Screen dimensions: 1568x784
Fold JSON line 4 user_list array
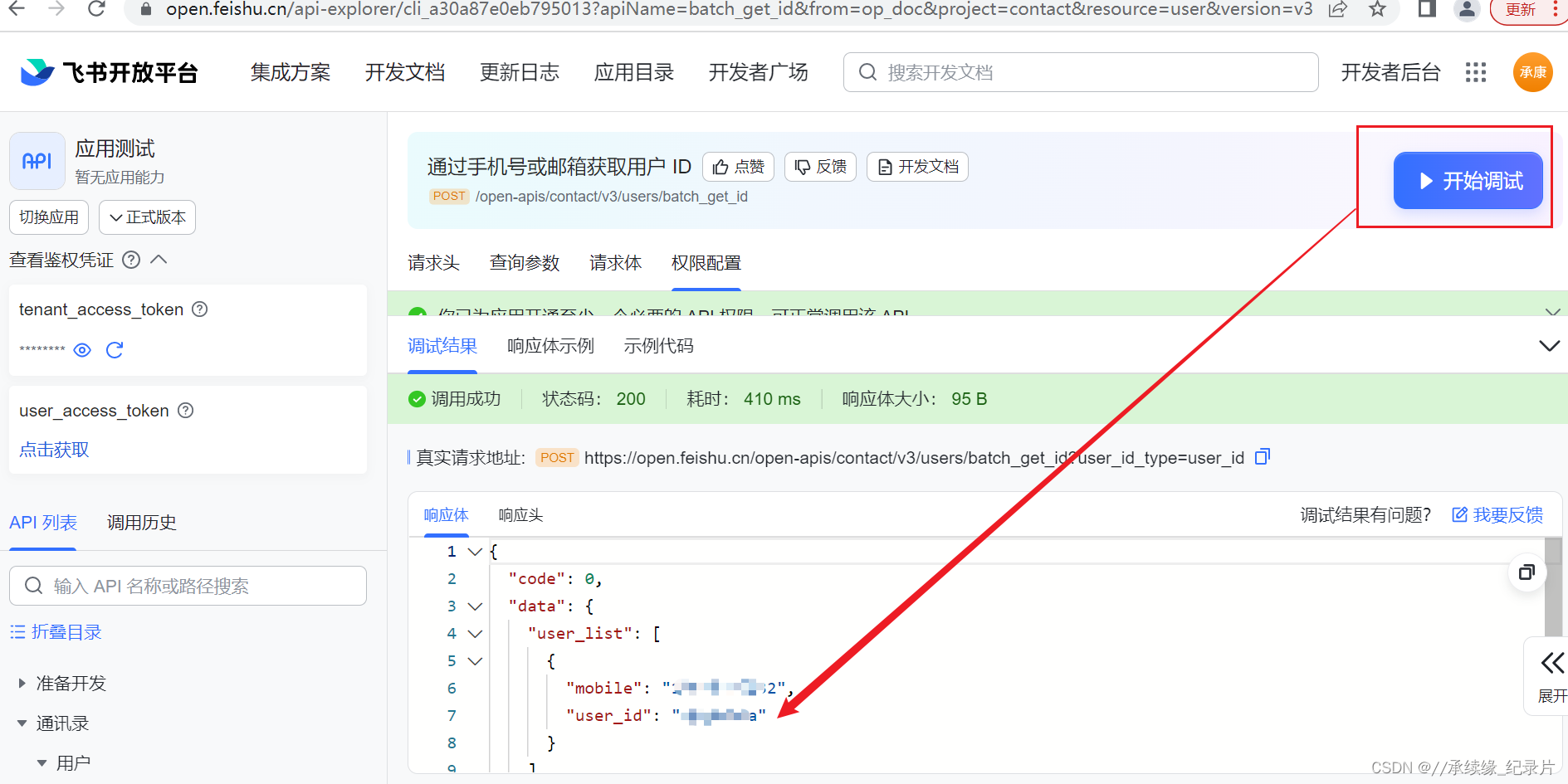(x=475, y=634)
